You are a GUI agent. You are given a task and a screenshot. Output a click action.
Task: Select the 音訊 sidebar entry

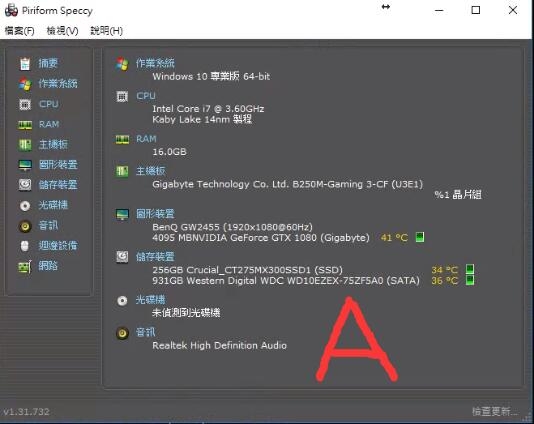48,225
